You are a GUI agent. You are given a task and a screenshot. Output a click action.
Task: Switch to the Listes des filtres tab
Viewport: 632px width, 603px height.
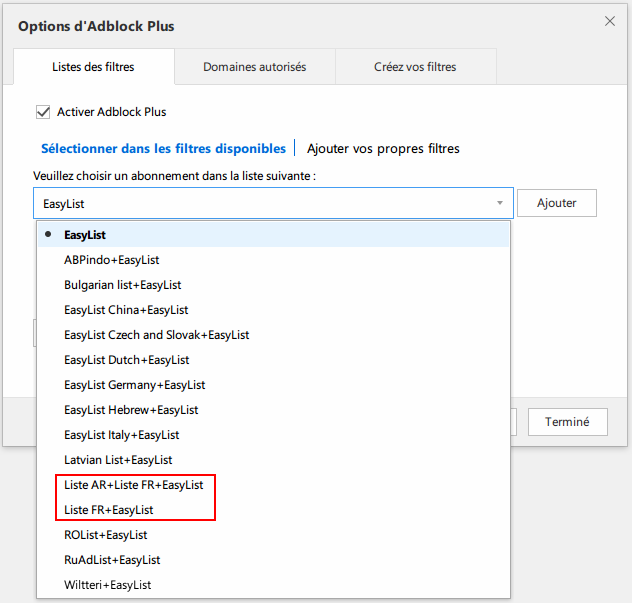[x=94, y=67]
